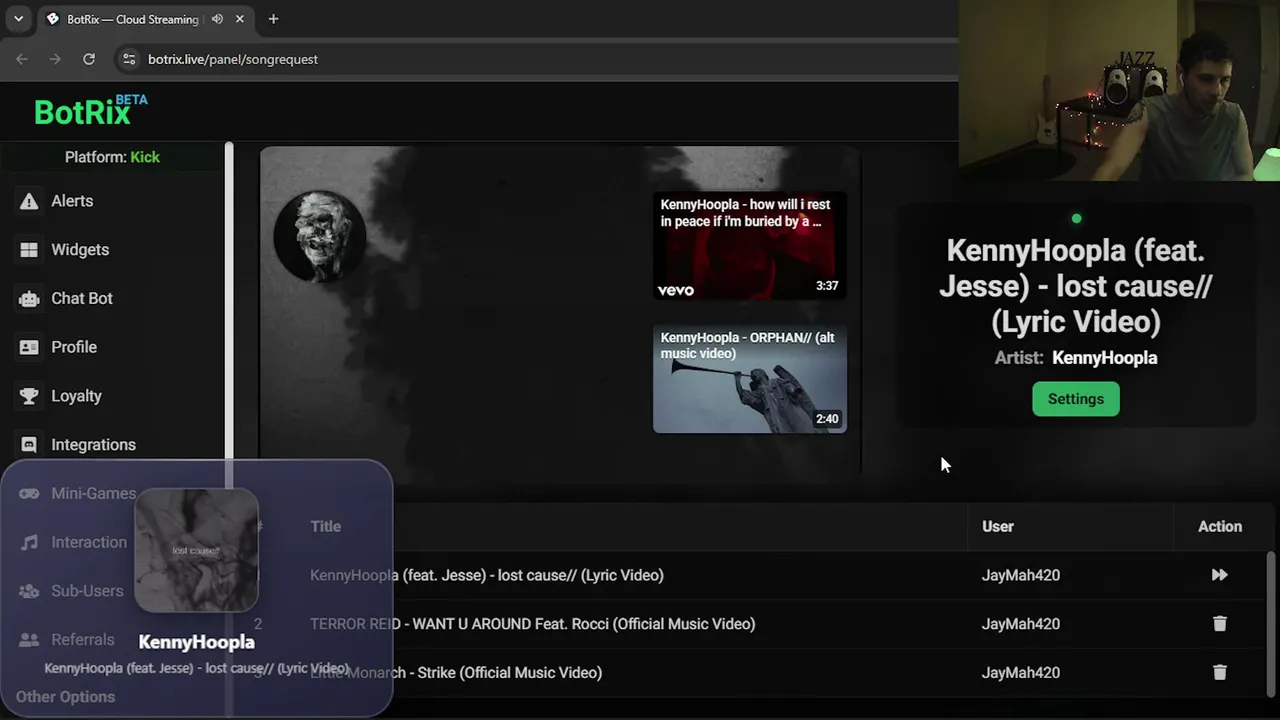
Task: Click the Alerts warning triangle icon
Action: (x=29, y=201)
